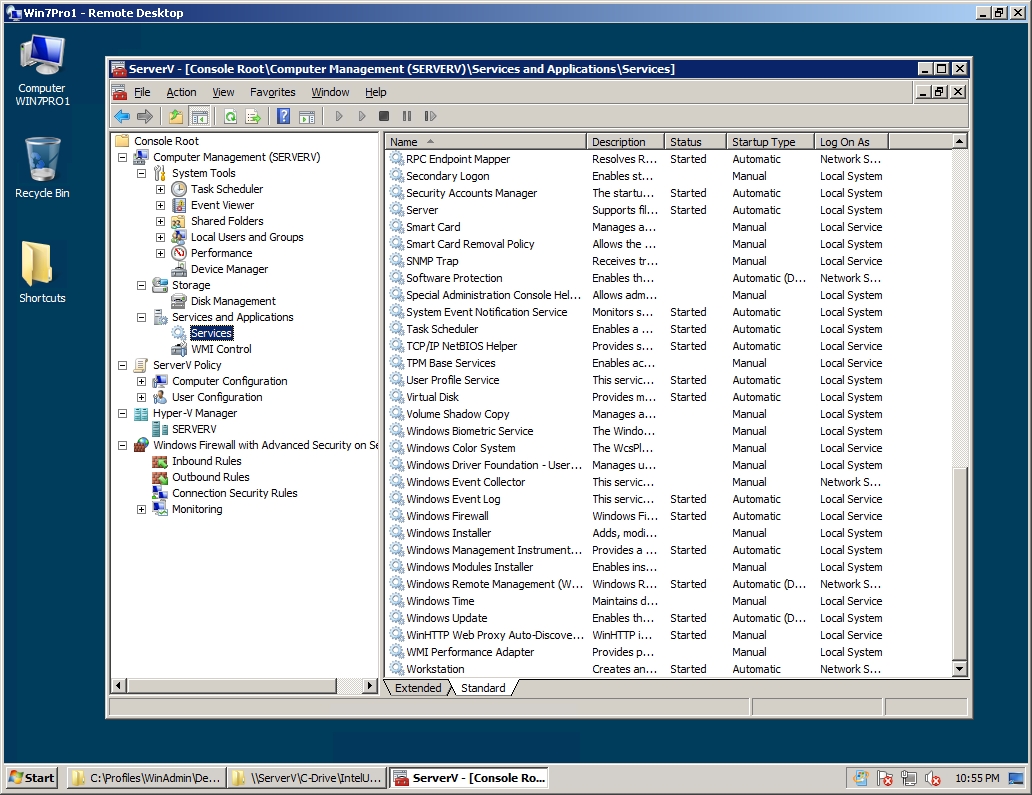Select SERVERV under Hyper-V Manager
The width and height of the screenshot is (1032, 795).
click(194, 429)
